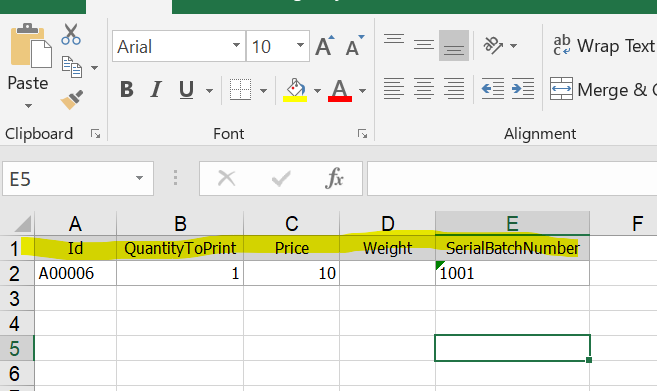Open the Font Color dropdown arrow
The image size is (657, 391).
pyautogui.click(x=362, y=91)
